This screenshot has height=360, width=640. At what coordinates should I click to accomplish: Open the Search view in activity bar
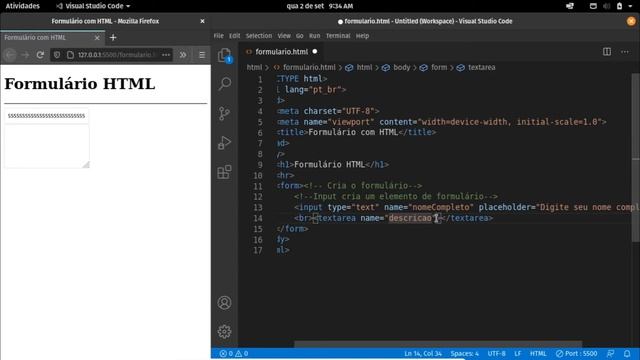tap(224, 84)
